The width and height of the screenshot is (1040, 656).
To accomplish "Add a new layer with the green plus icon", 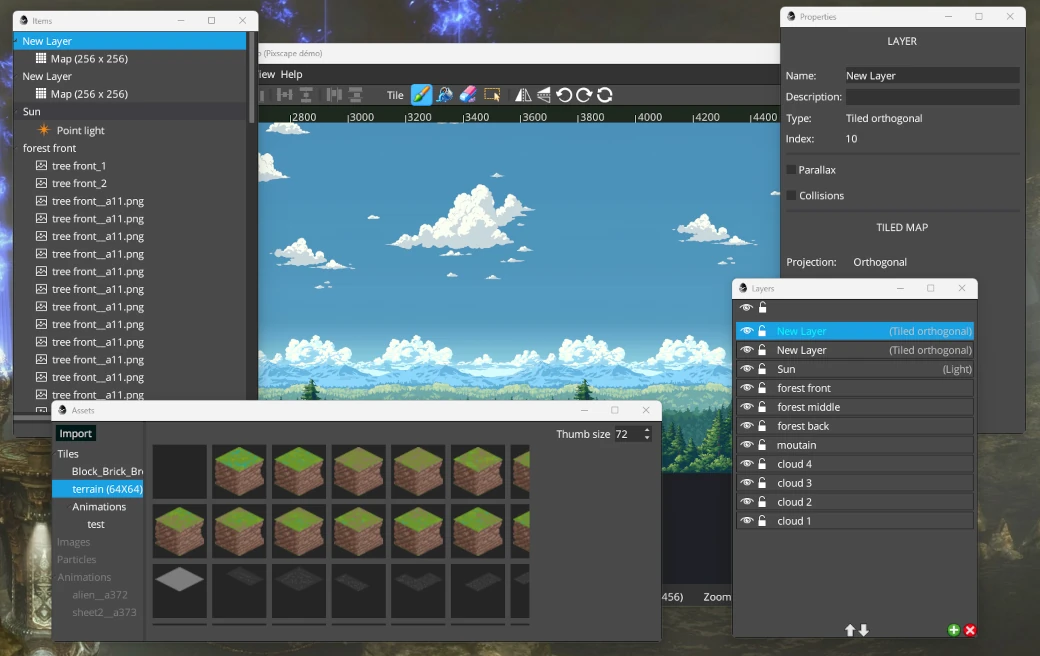I will 953,630.
